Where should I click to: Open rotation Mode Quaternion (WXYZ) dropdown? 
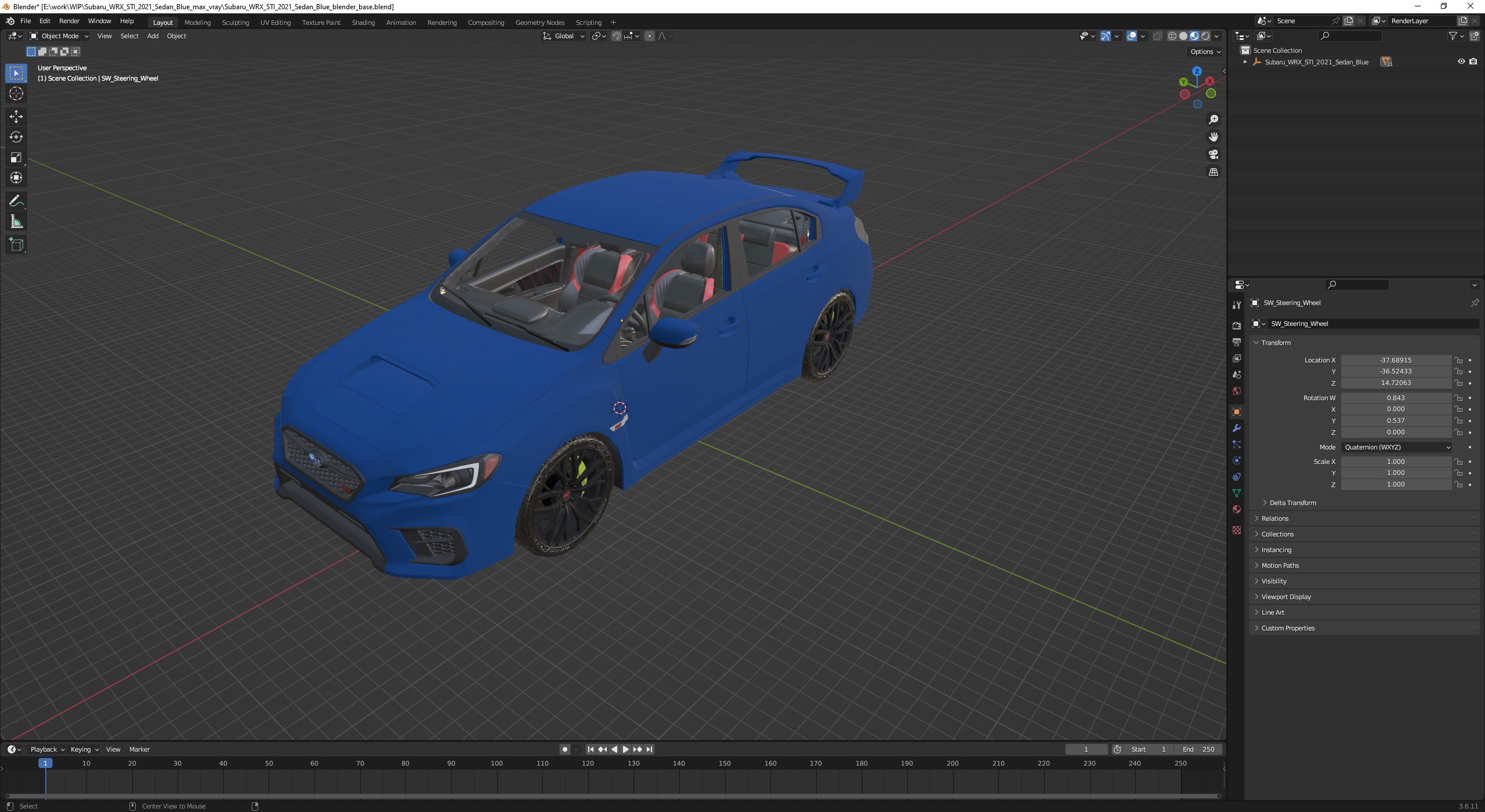1396,447
